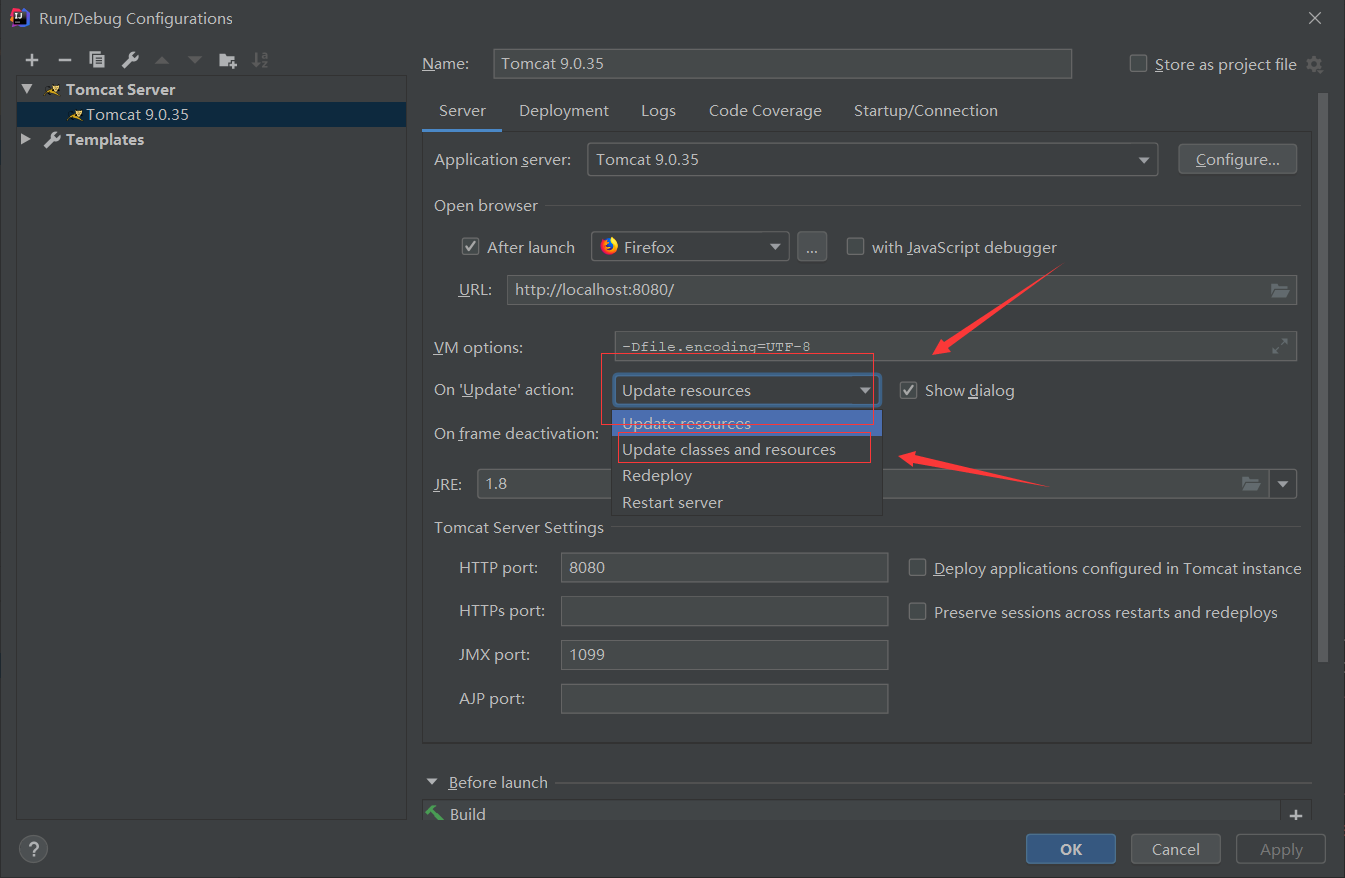The height and width of the screenshot is (878, 1345).
Task: Click the JMX port field
Action: pos(724,655)
